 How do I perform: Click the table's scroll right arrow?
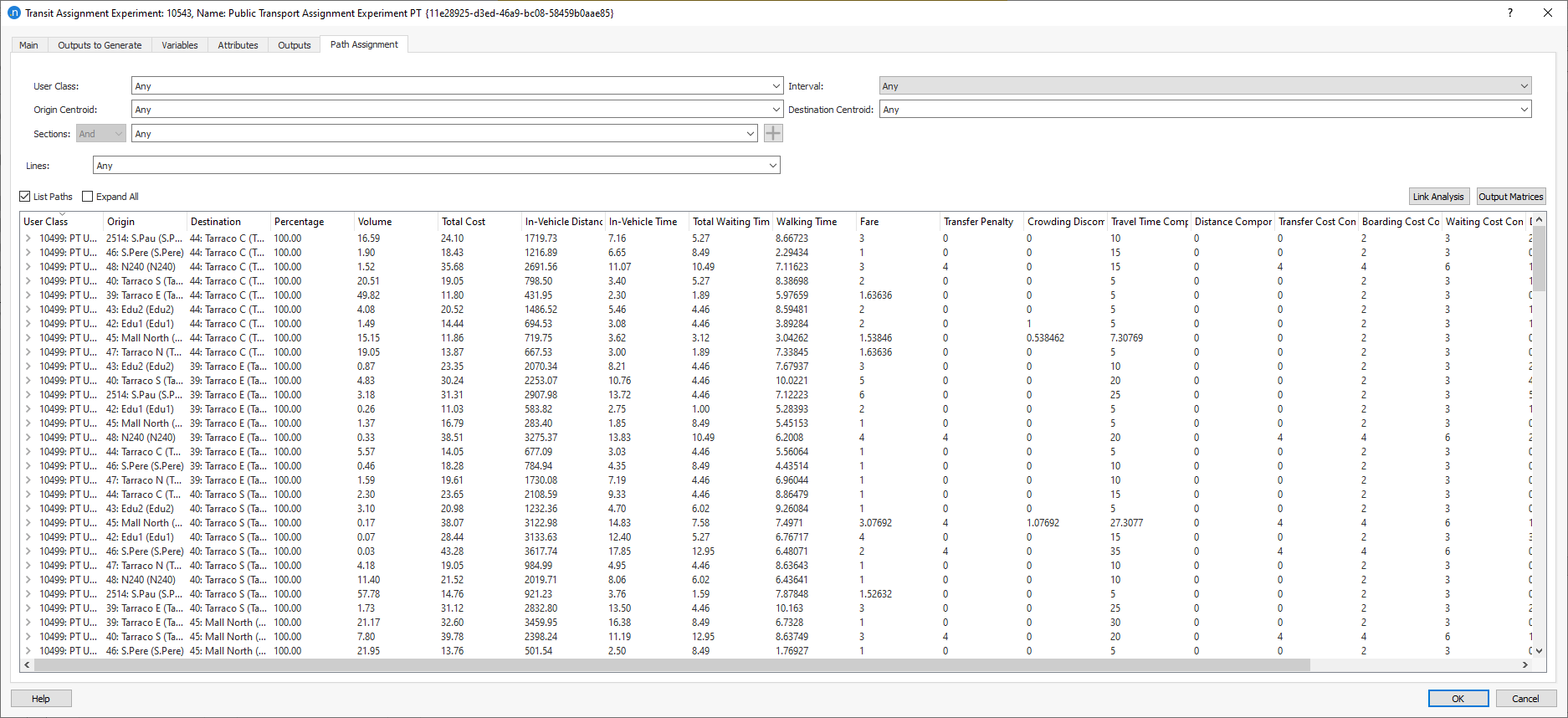click(1524, 664)
